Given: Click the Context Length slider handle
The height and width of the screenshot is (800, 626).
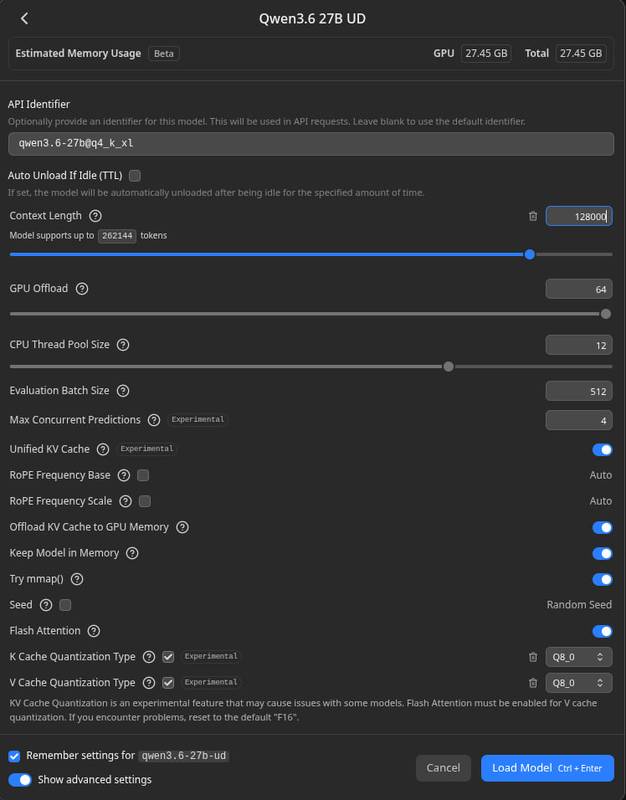Looking at the screenshot, I should (x=530, y=255).
